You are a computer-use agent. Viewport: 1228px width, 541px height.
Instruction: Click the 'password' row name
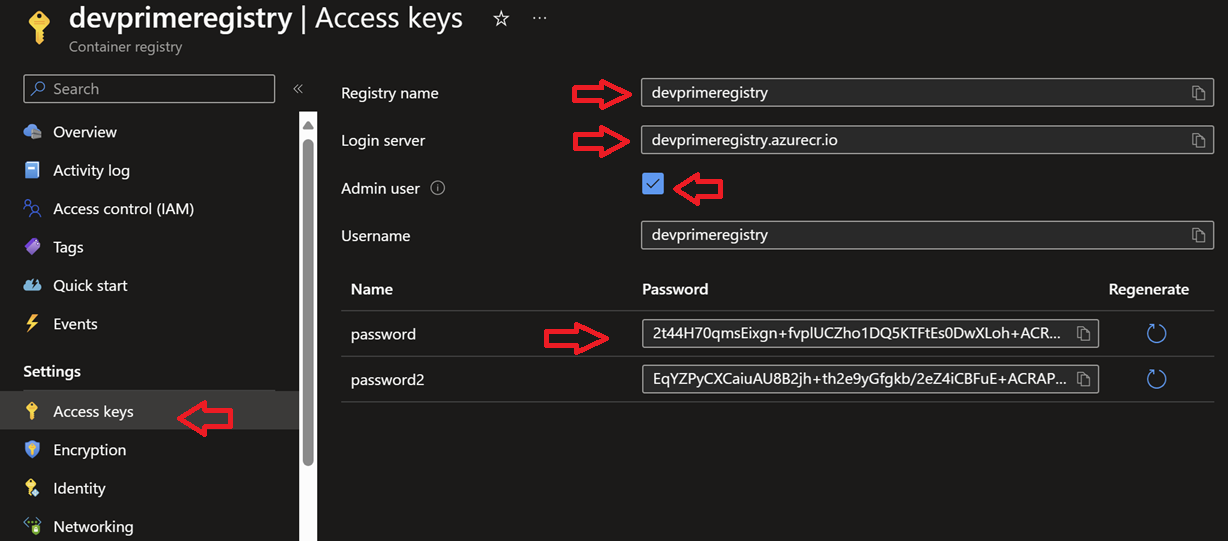pos(383,334)
